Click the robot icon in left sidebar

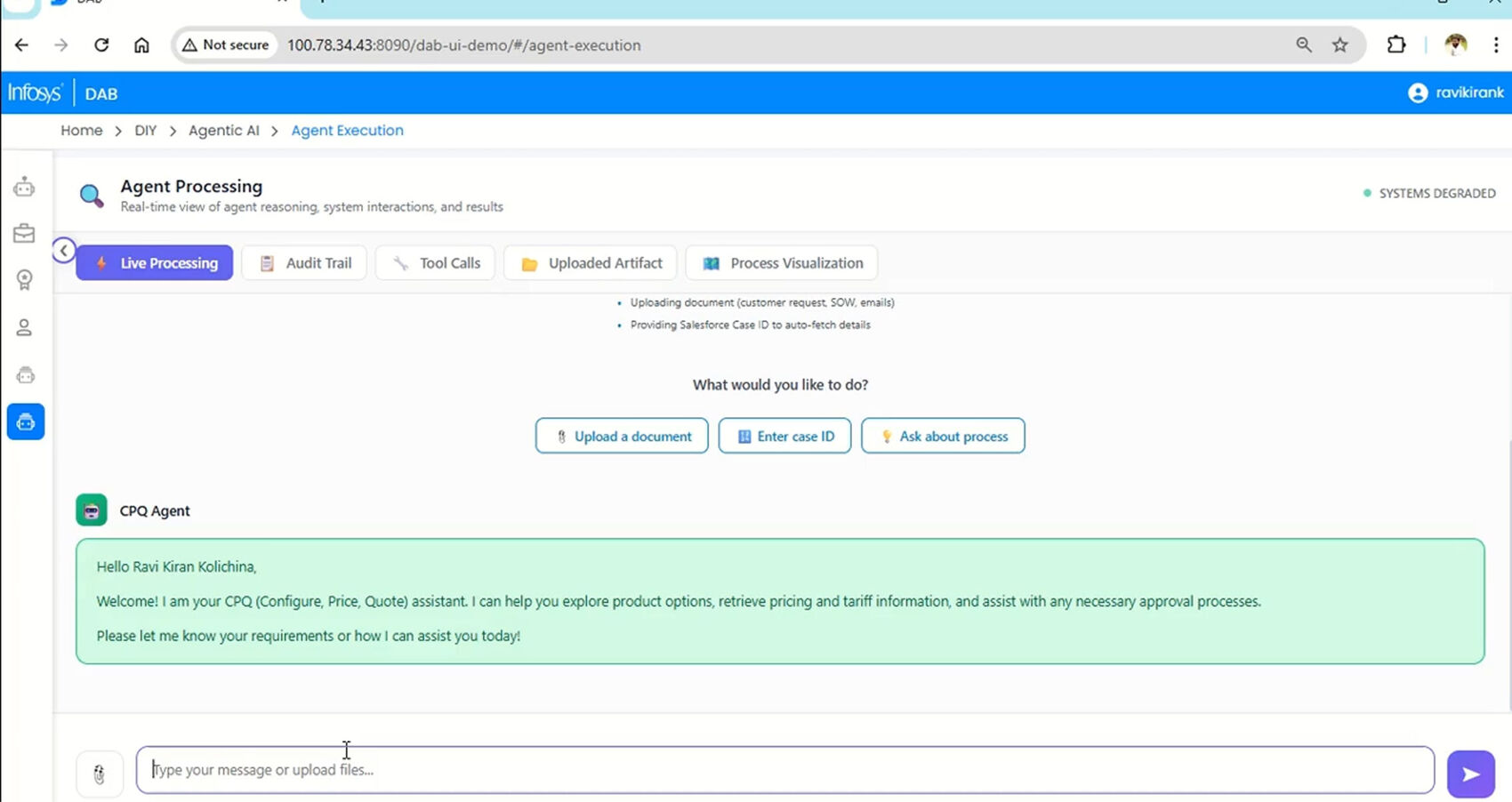pyautogui.click(x=24, y=187)
